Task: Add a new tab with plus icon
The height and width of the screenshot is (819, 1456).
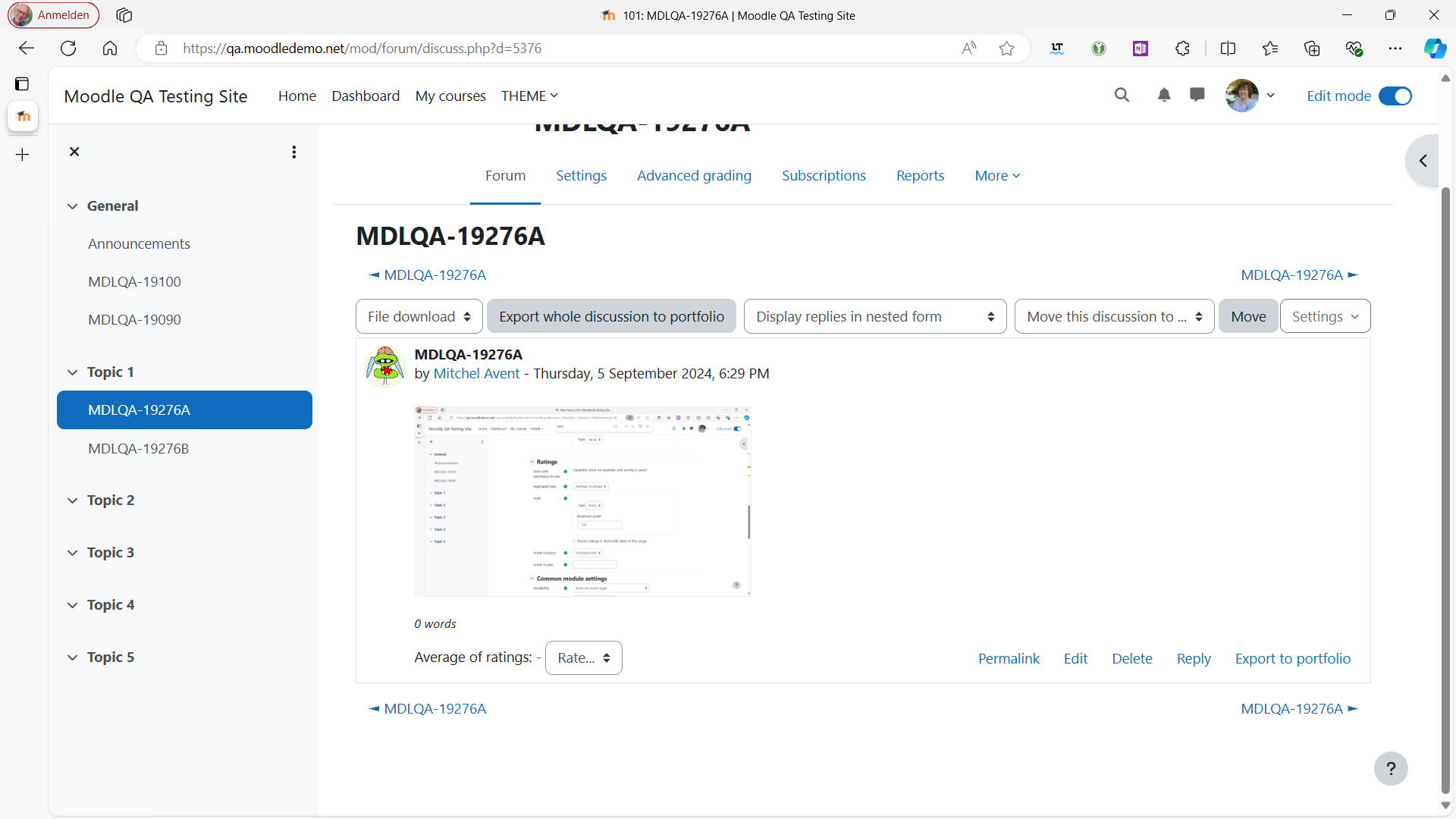Action: 23,155
